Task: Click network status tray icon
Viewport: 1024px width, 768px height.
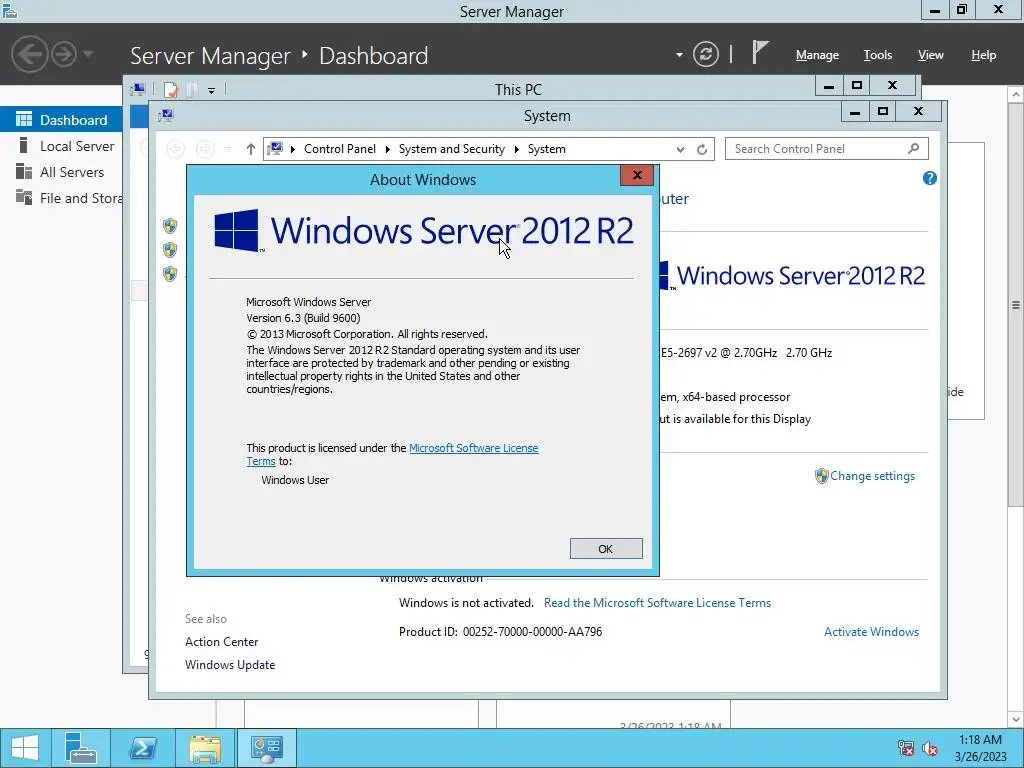Action: (x=906, y=748)
